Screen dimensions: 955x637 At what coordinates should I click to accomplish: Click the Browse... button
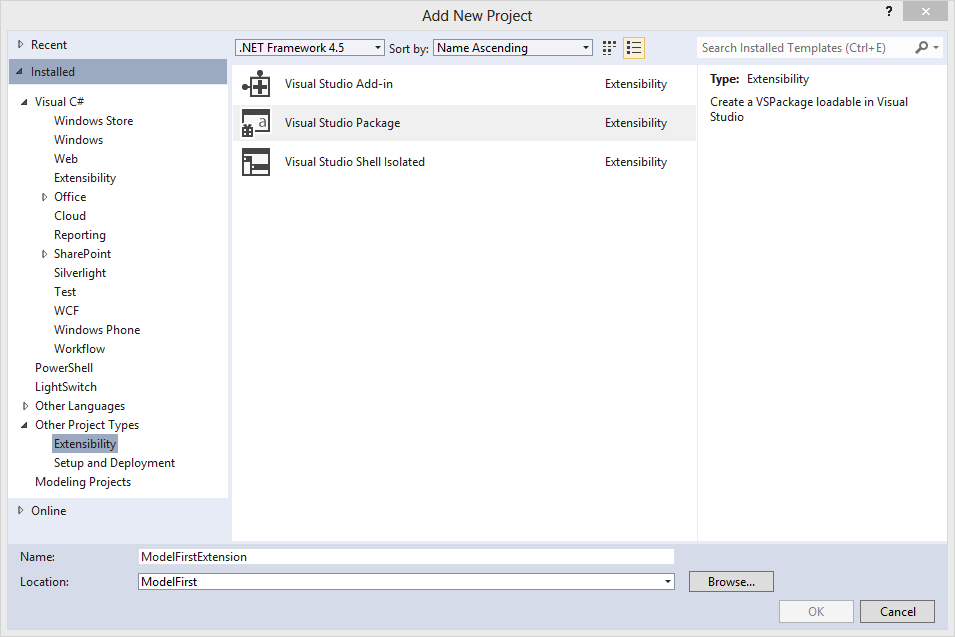(x=731, y=582)
